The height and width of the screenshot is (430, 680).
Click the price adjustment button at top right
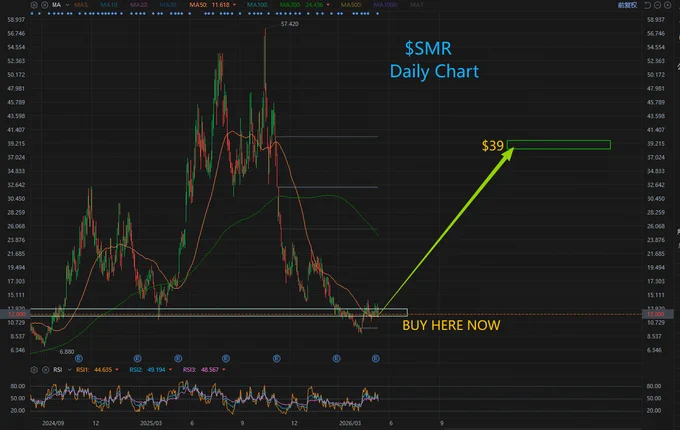click(628, 5)
